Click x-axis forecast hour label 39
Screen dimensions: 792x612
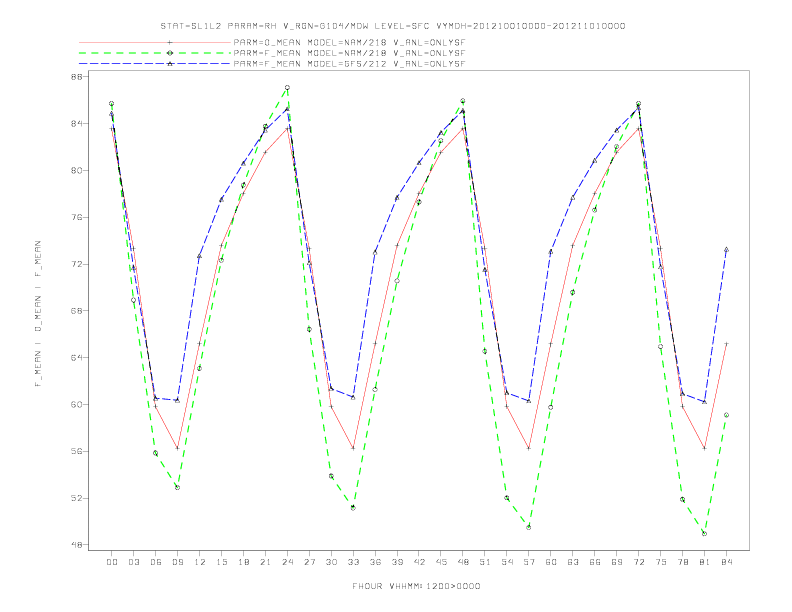click(x=397, y=562)
